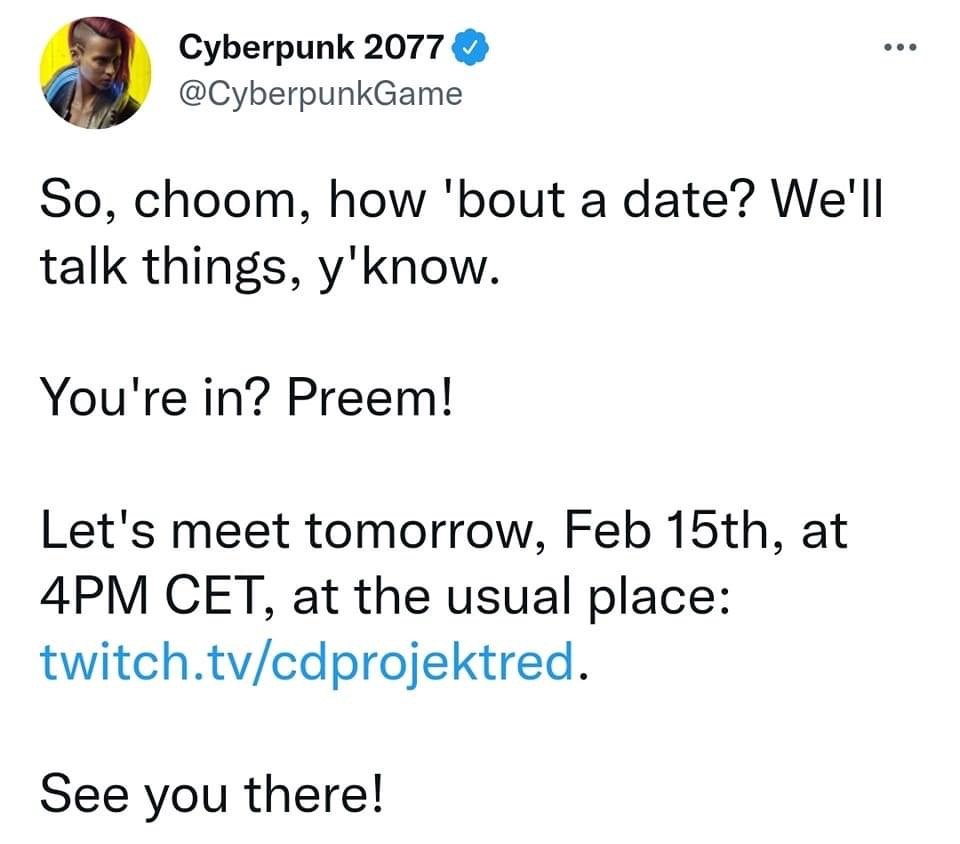The height and width of the screenshot is (844, 960).
Task: Click the text "talk things, y'know."
Action: click(270, 267)
